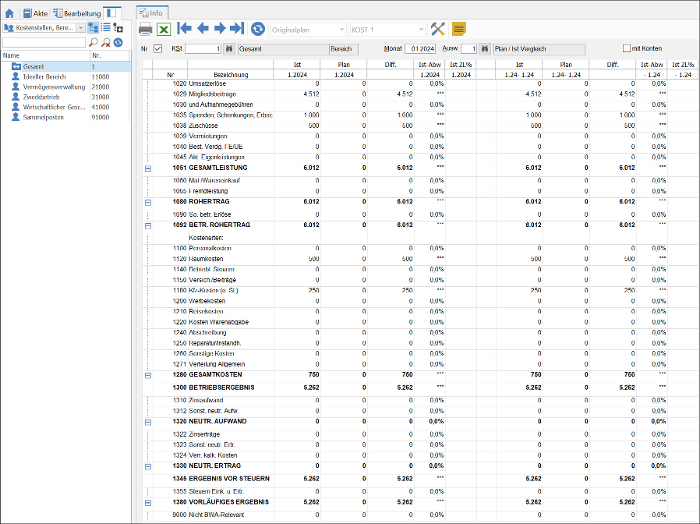Click the search text field in sidebar
The image size is (700, 524).
pos(44,42)
